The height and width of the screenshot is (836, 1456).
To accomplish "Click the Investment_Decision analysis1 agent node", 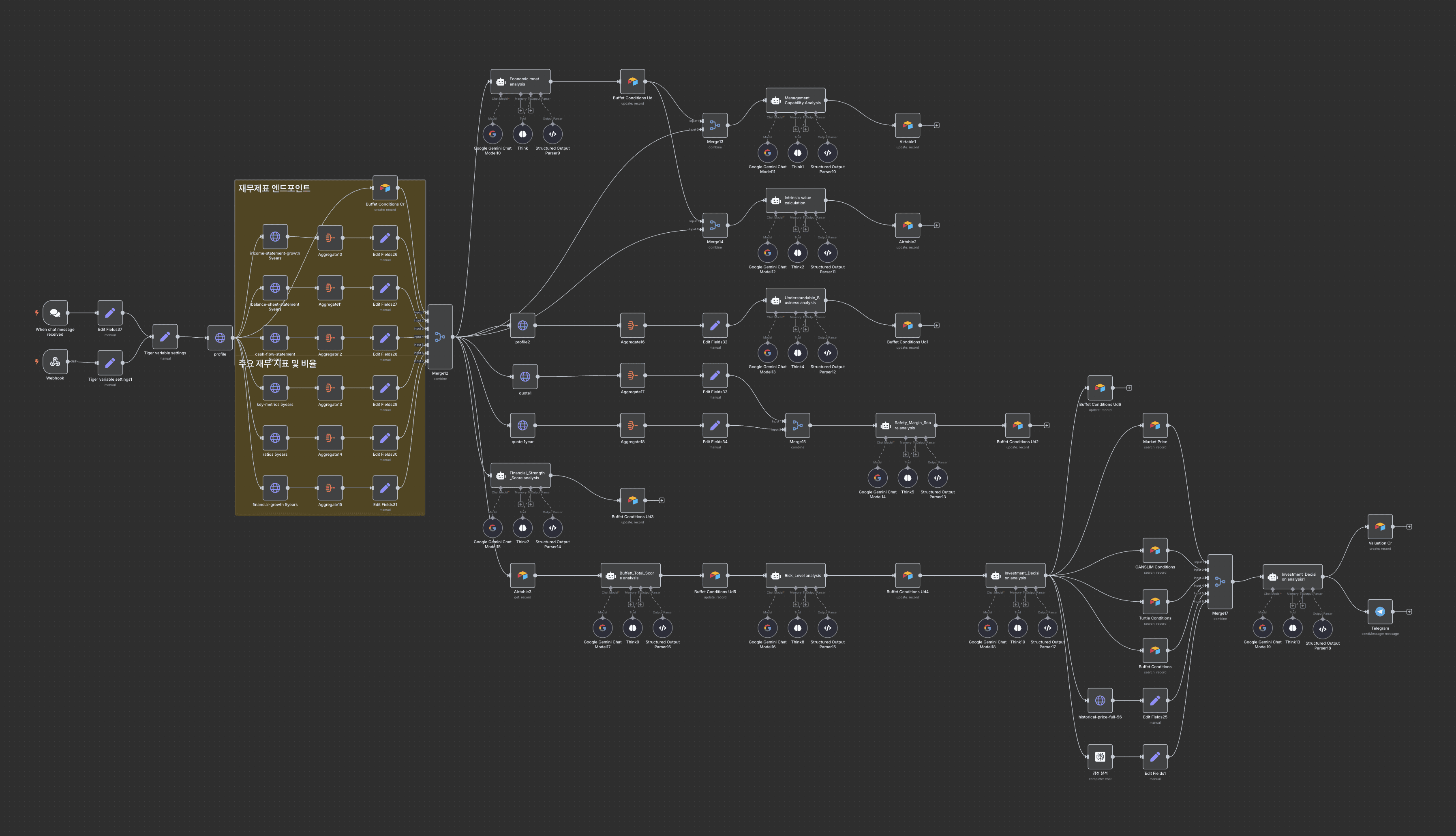I will coord(1292,577).
